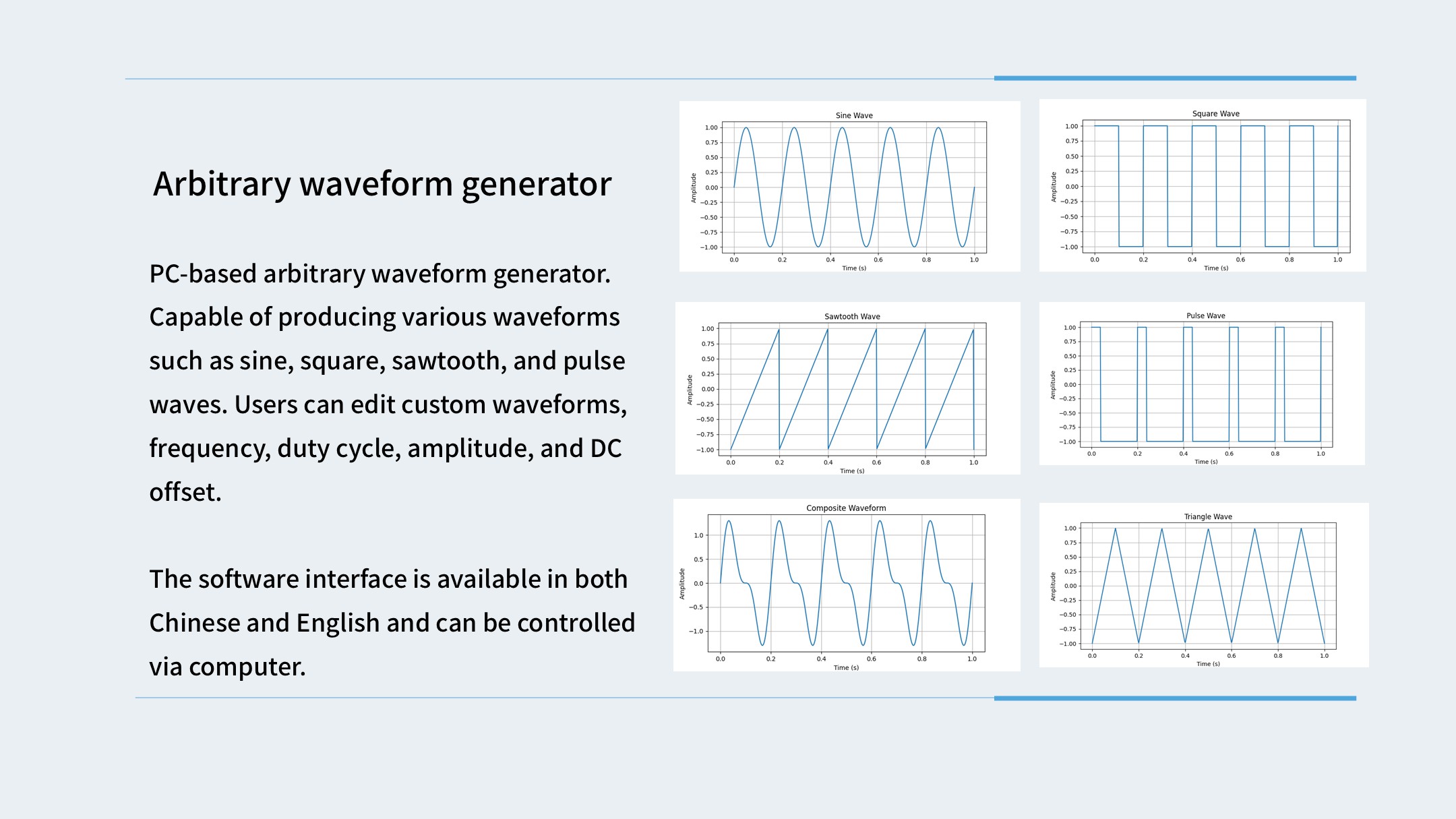This screenshot has width=1456, height=819.
Task: Select the Pulse Wave plot
Action: (1202, 384)
